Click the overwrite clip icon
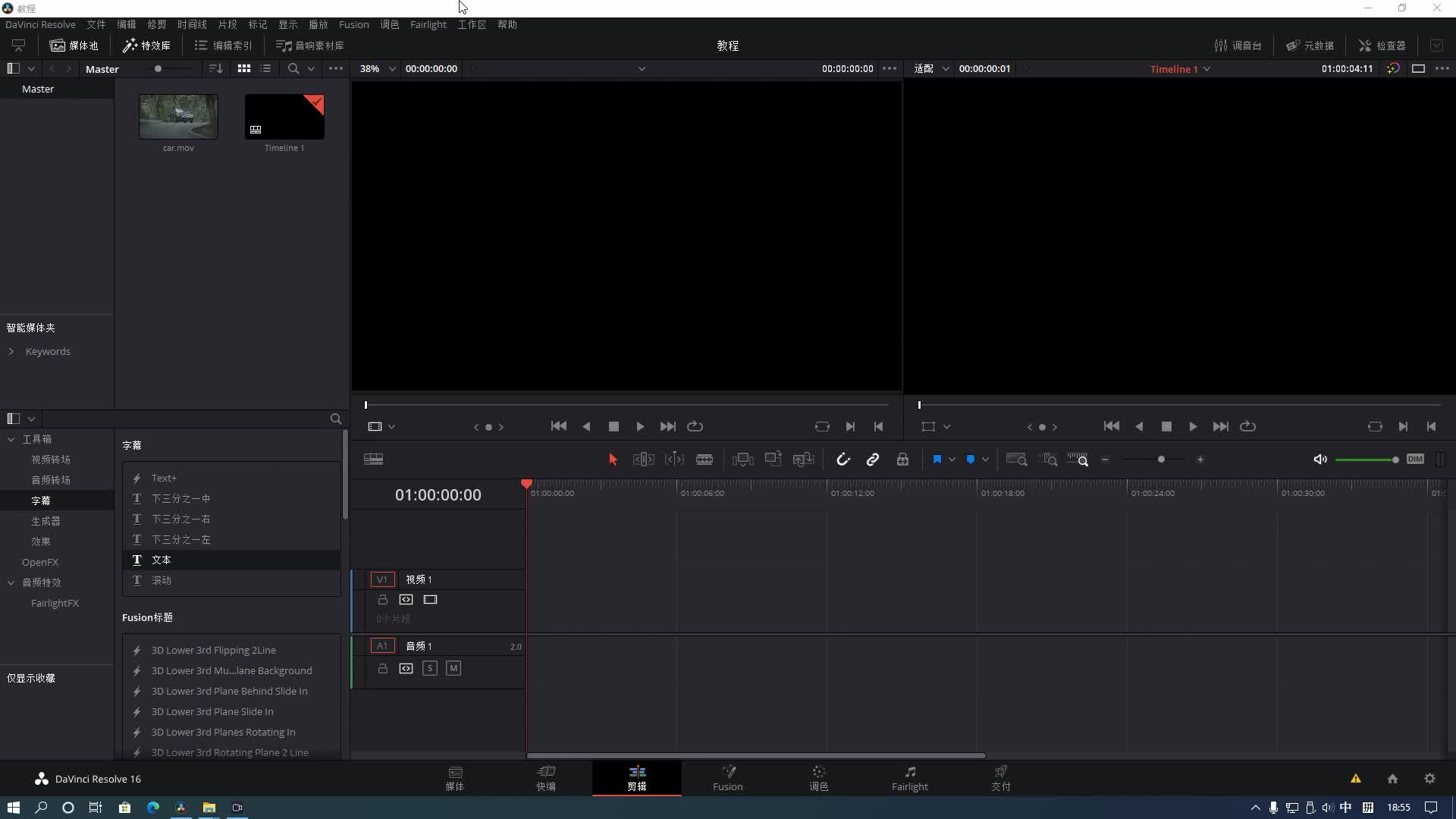 pos(773,459)
